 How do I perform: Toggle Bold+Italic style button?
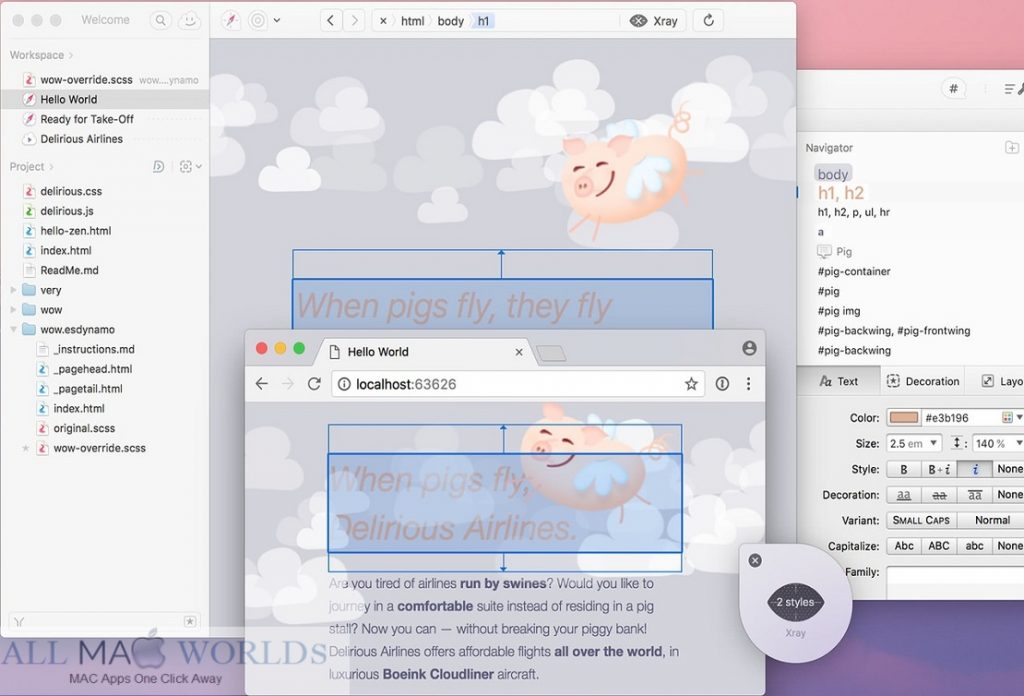[x=939, y=469]
